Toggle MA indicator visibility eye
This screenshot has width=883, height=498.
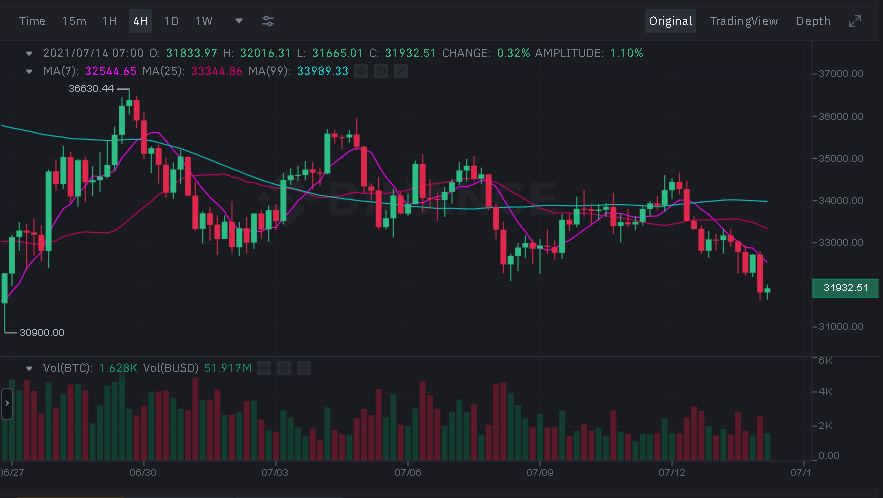pos(361,71)
